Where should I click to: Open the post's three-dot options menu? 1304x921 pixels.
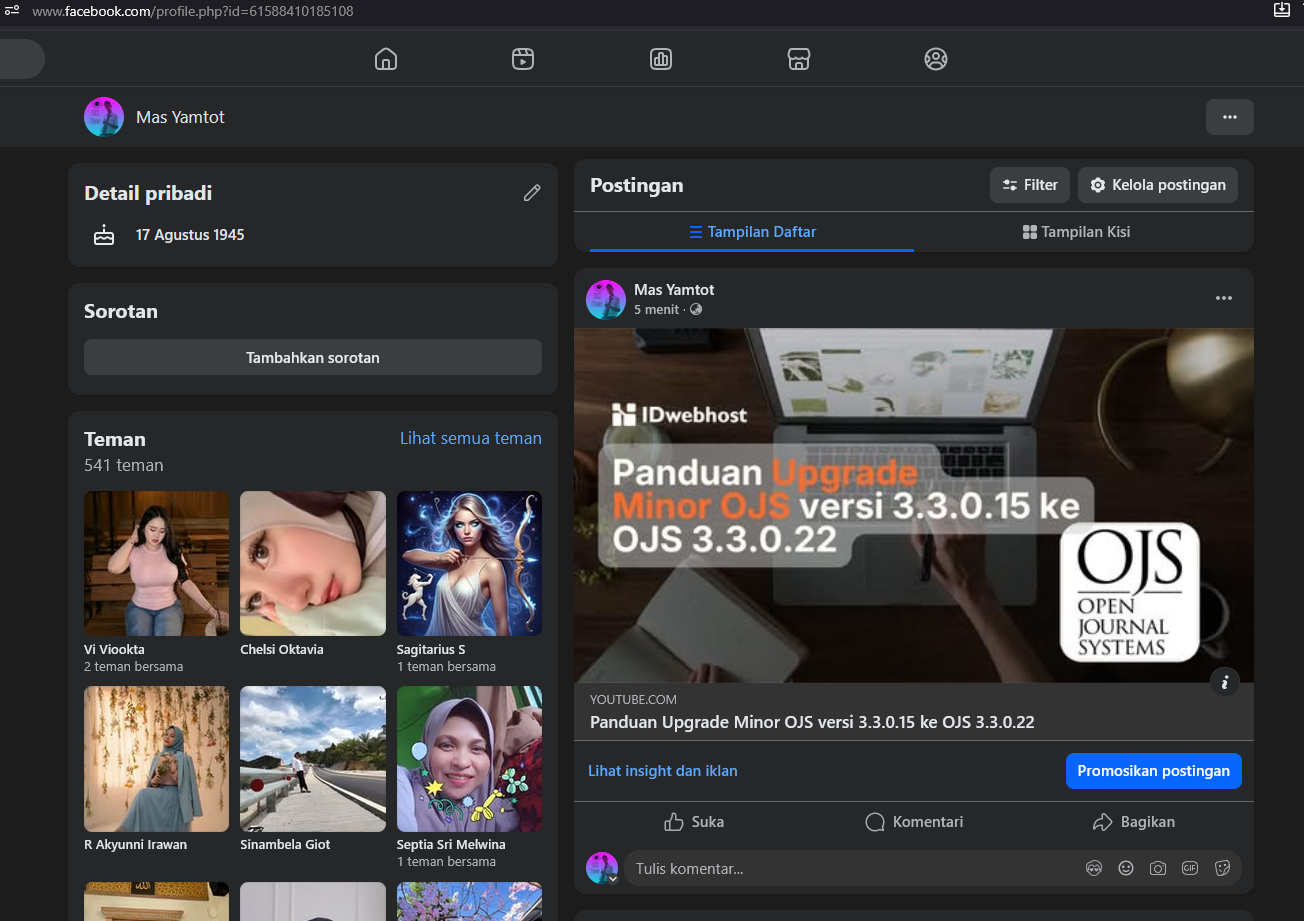coord(1224,298)
